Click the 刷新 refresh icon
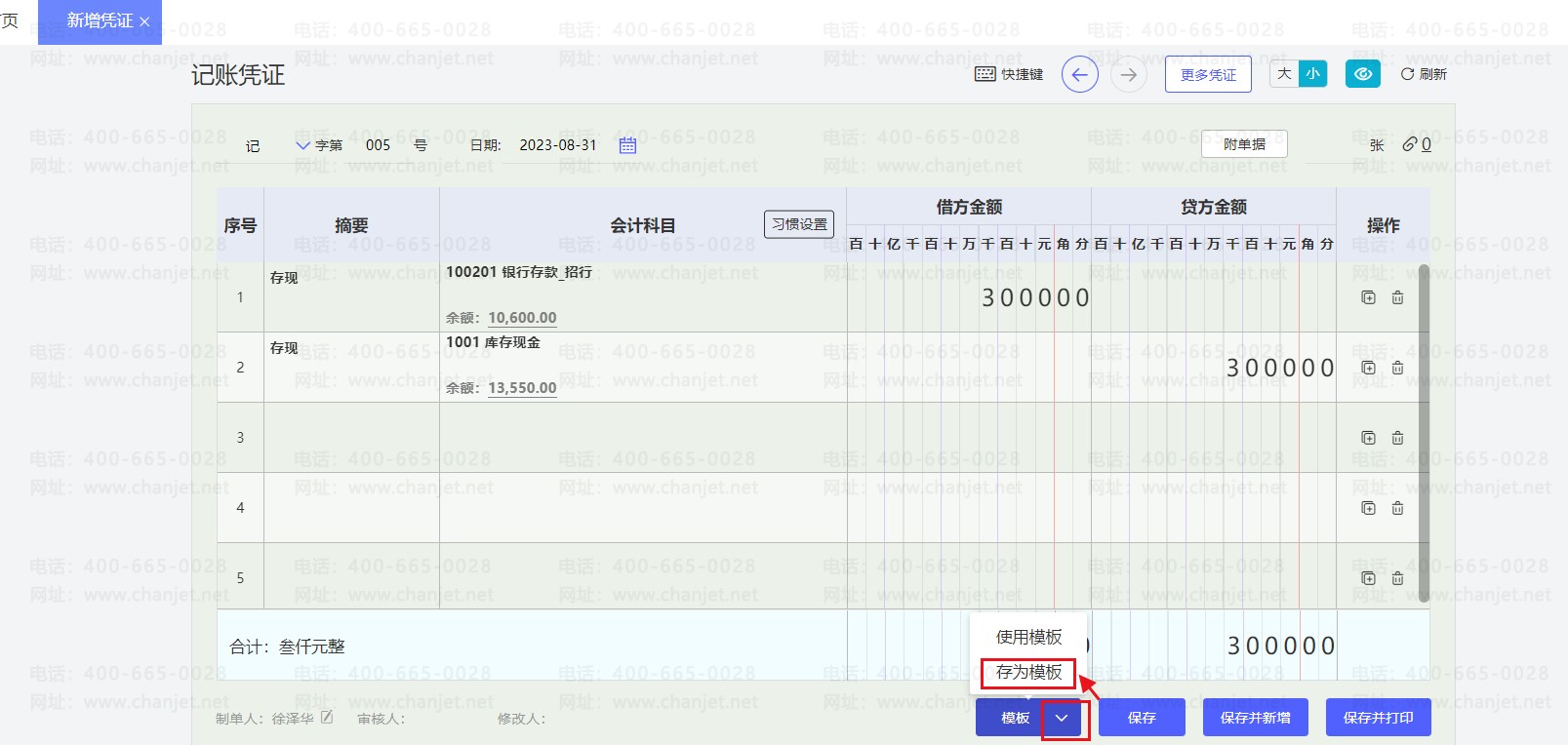This screenshot has height=745, width=1568. (x=1407, y=74)
